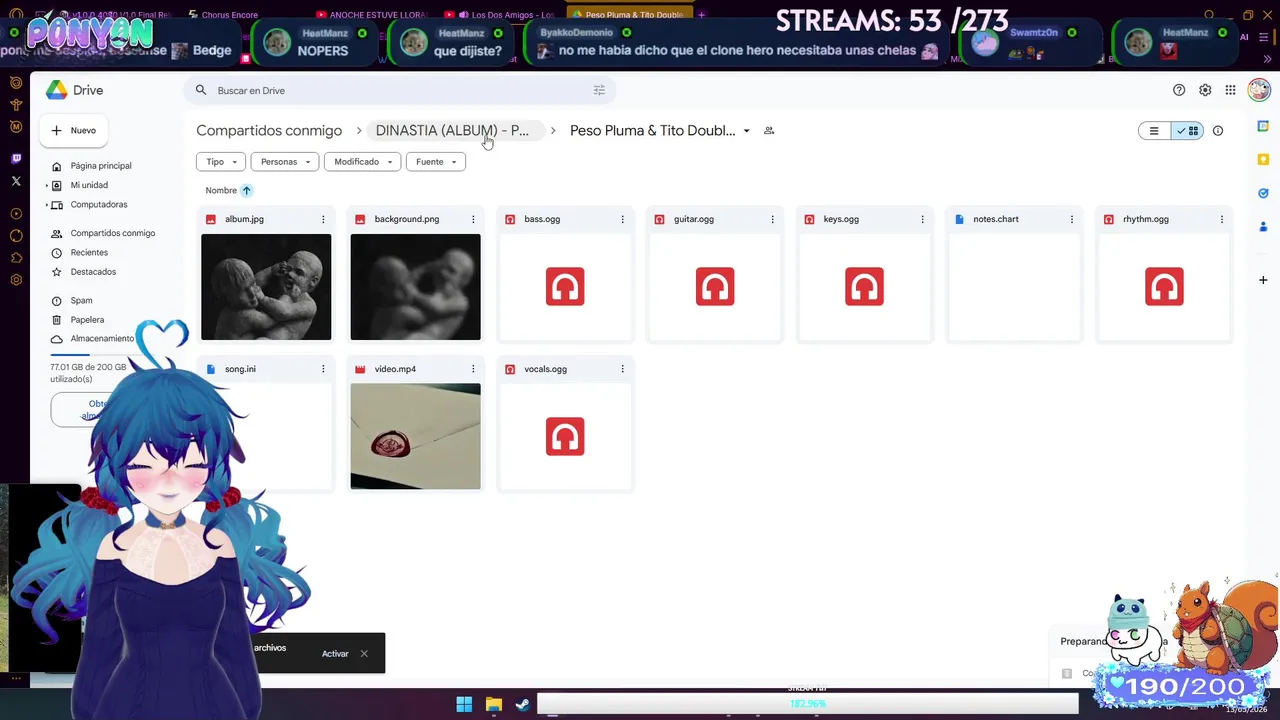Switch to the ANOCHE ESTUVE LLORA browser tab
The width and height of the screenshot is (1280, 720).
pyautogui.click(x=371, y=15)
